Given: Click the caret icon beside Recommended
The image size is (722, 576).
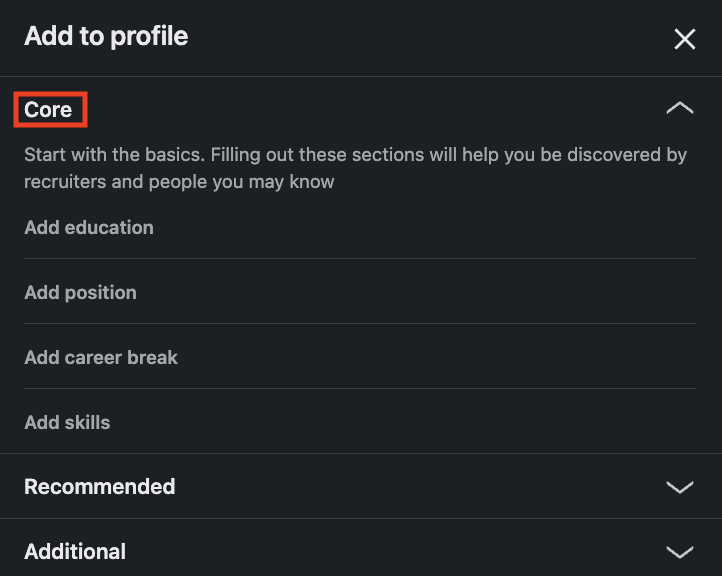Looking at the screenshot, I should click(680, 487).
